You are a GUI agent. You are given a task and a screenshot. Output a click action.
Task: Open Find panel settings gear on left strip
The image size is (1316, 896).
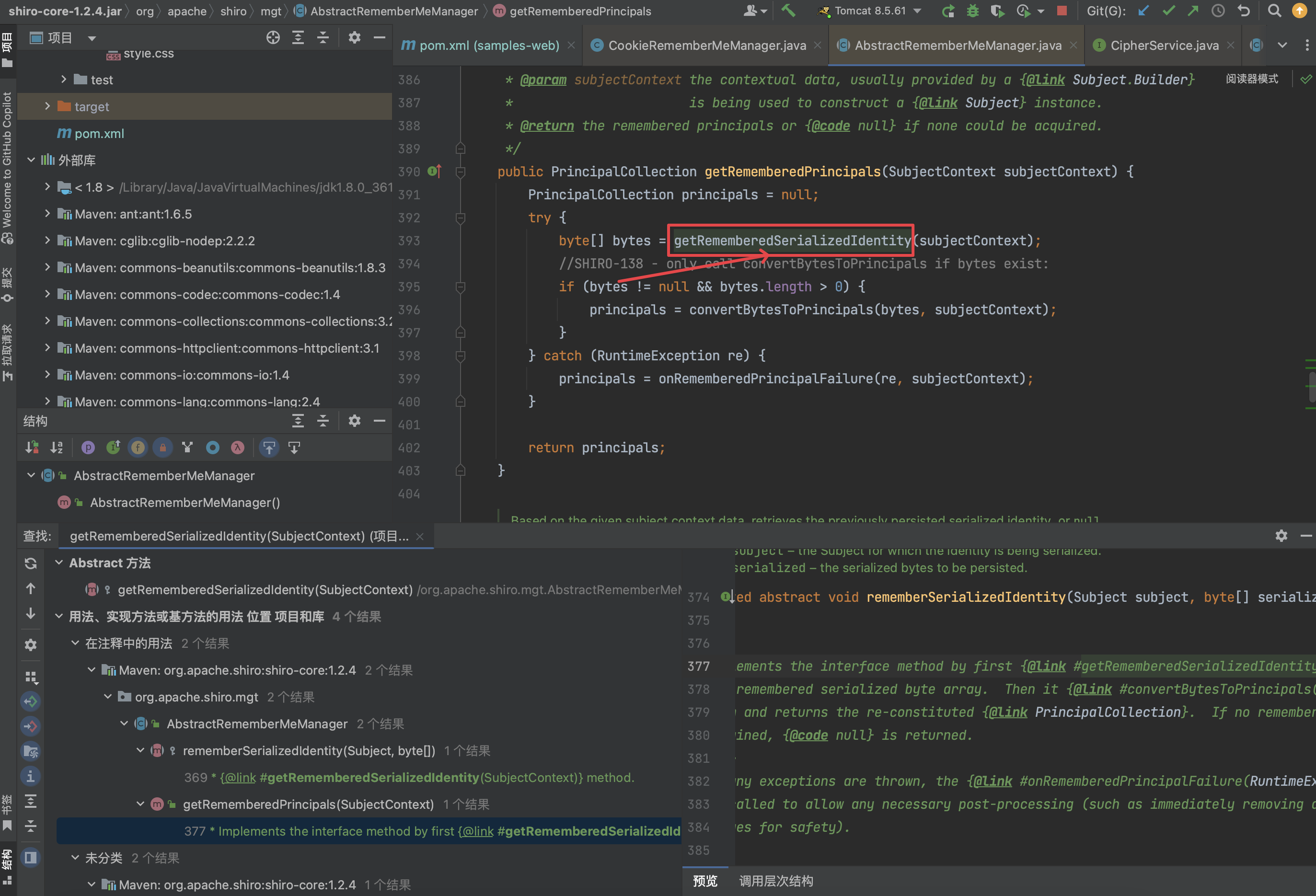(x=31, y=645)
